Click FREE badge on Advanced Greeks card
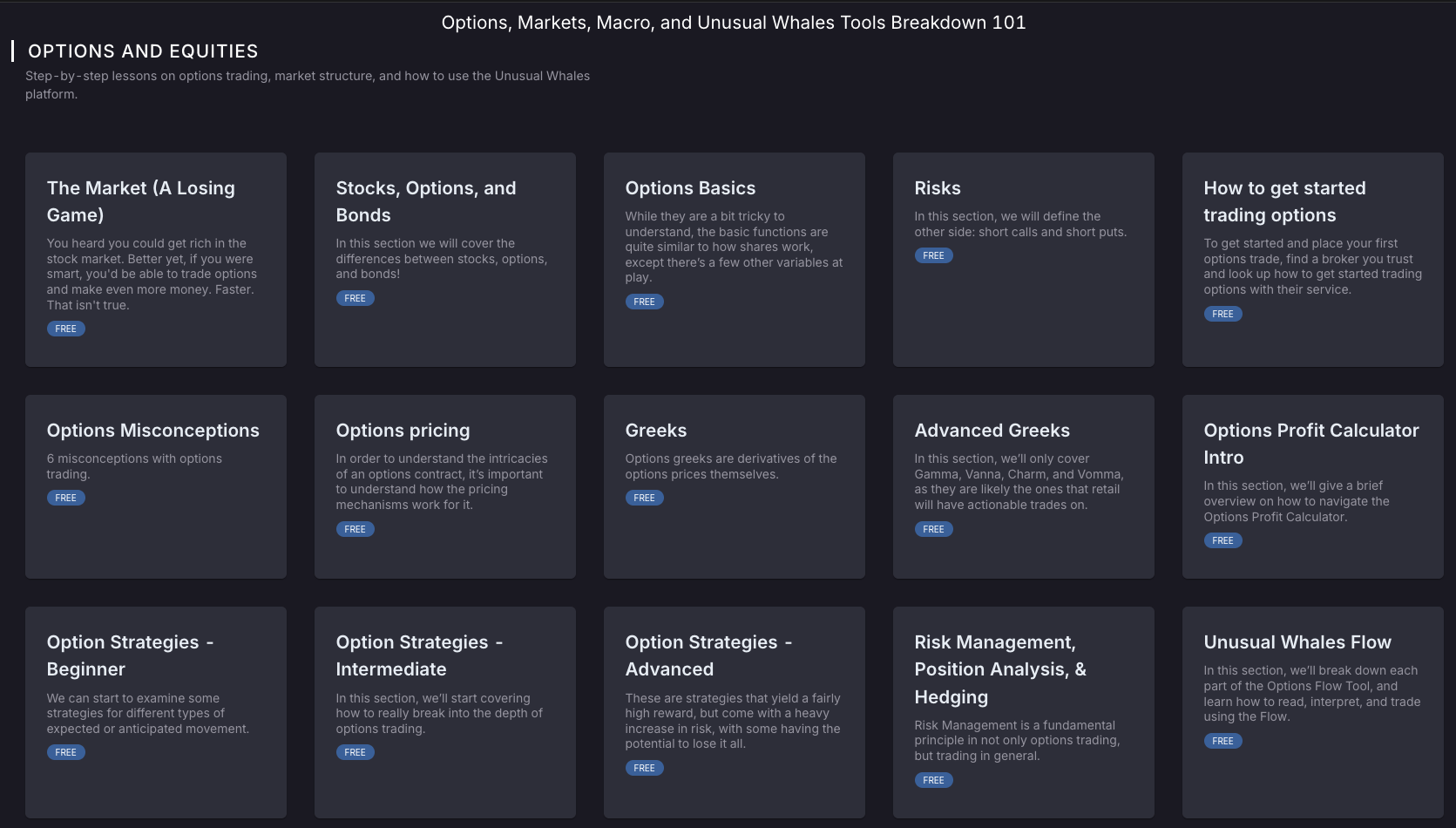 click(934, 529)
